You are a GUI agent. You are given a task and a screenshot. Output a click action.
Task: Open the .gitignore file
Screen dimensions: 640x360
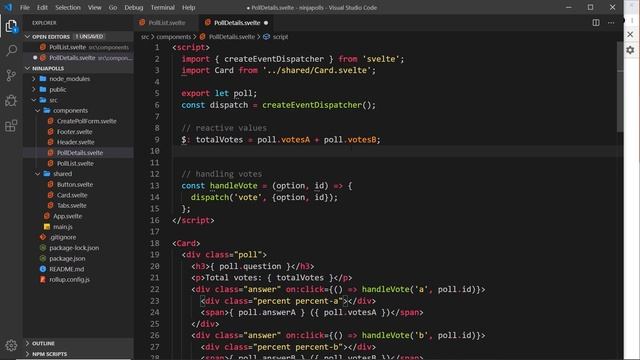pyautogui.click(x=62, y=237)
